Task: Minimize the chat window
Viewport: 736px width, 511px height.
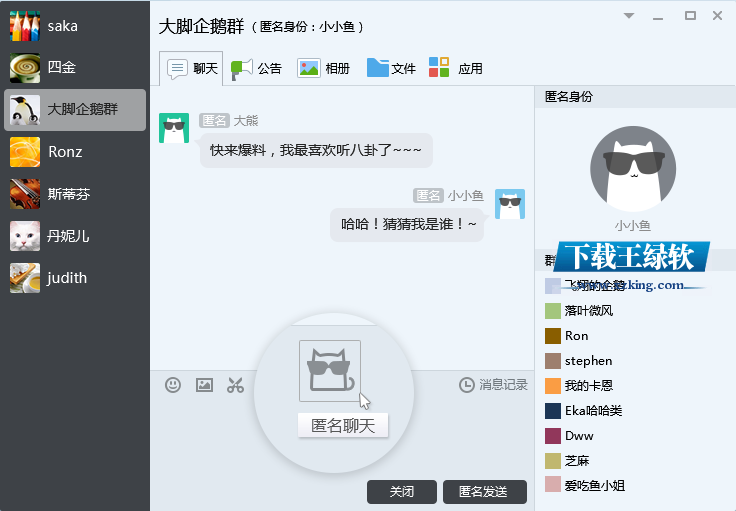Action: pyautogui.click(x=658, y=16)
